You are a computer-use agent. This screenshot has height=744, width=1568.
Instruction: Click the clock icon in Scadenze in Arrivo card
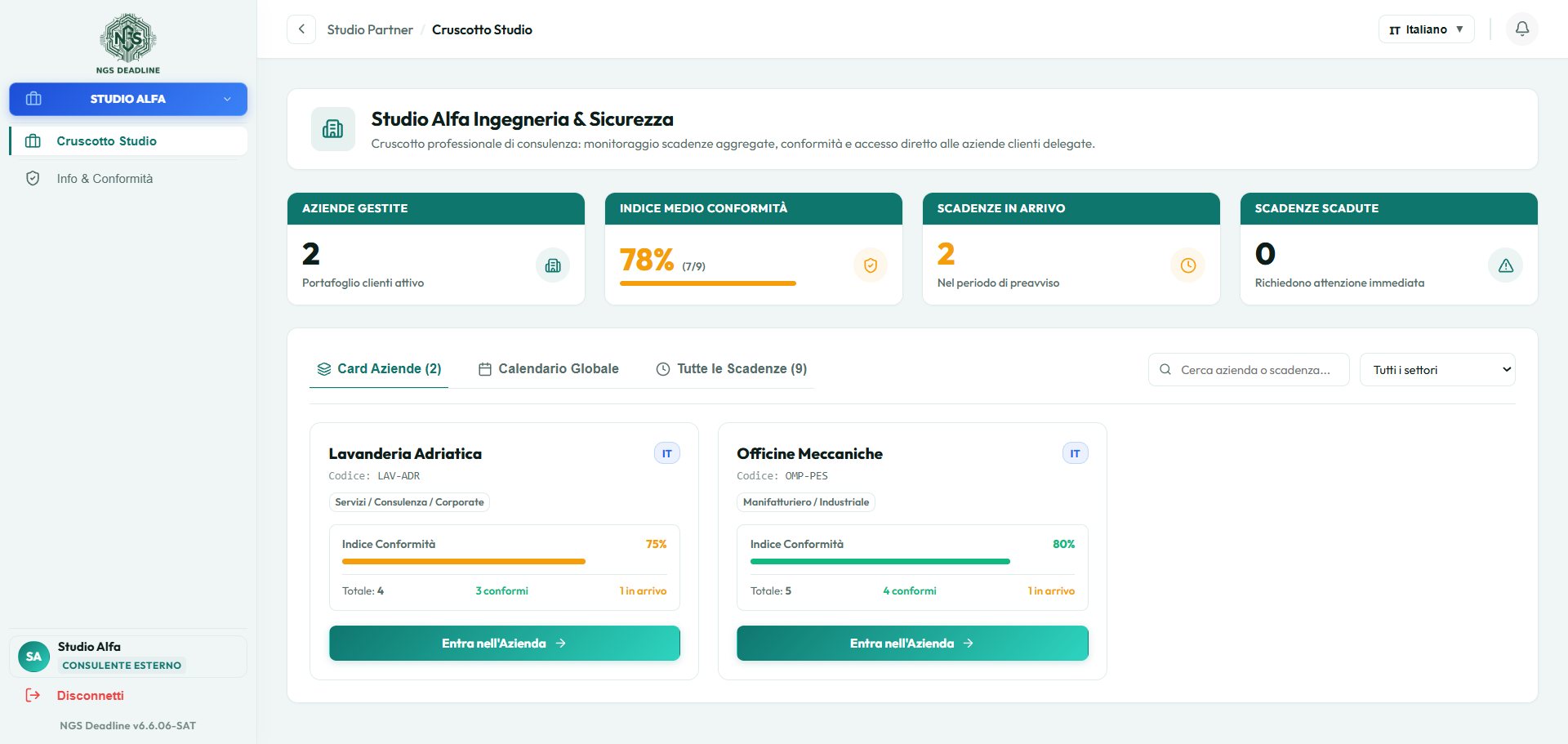pos(1188,265)
